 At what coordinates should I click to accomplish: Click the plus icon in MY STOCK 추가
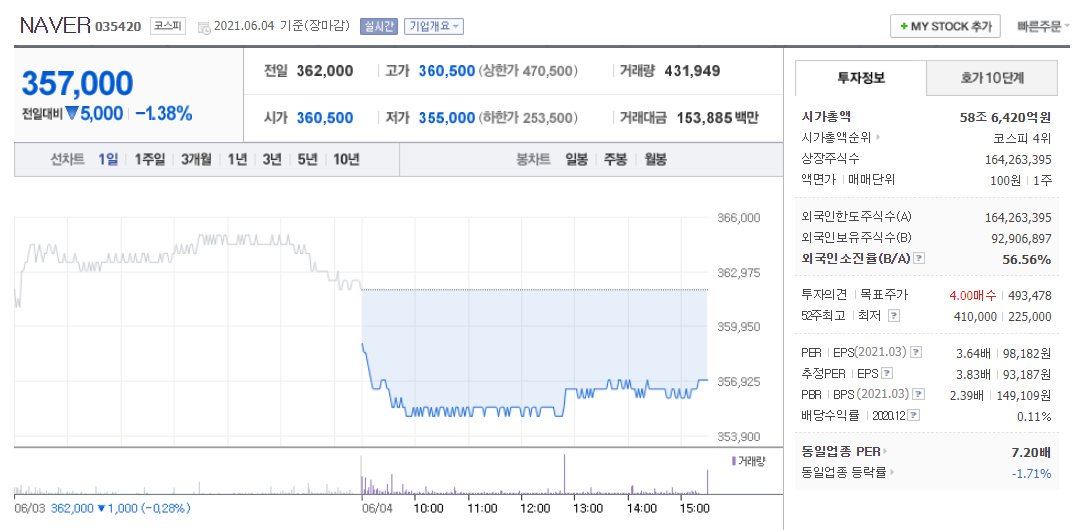point(904,27)
